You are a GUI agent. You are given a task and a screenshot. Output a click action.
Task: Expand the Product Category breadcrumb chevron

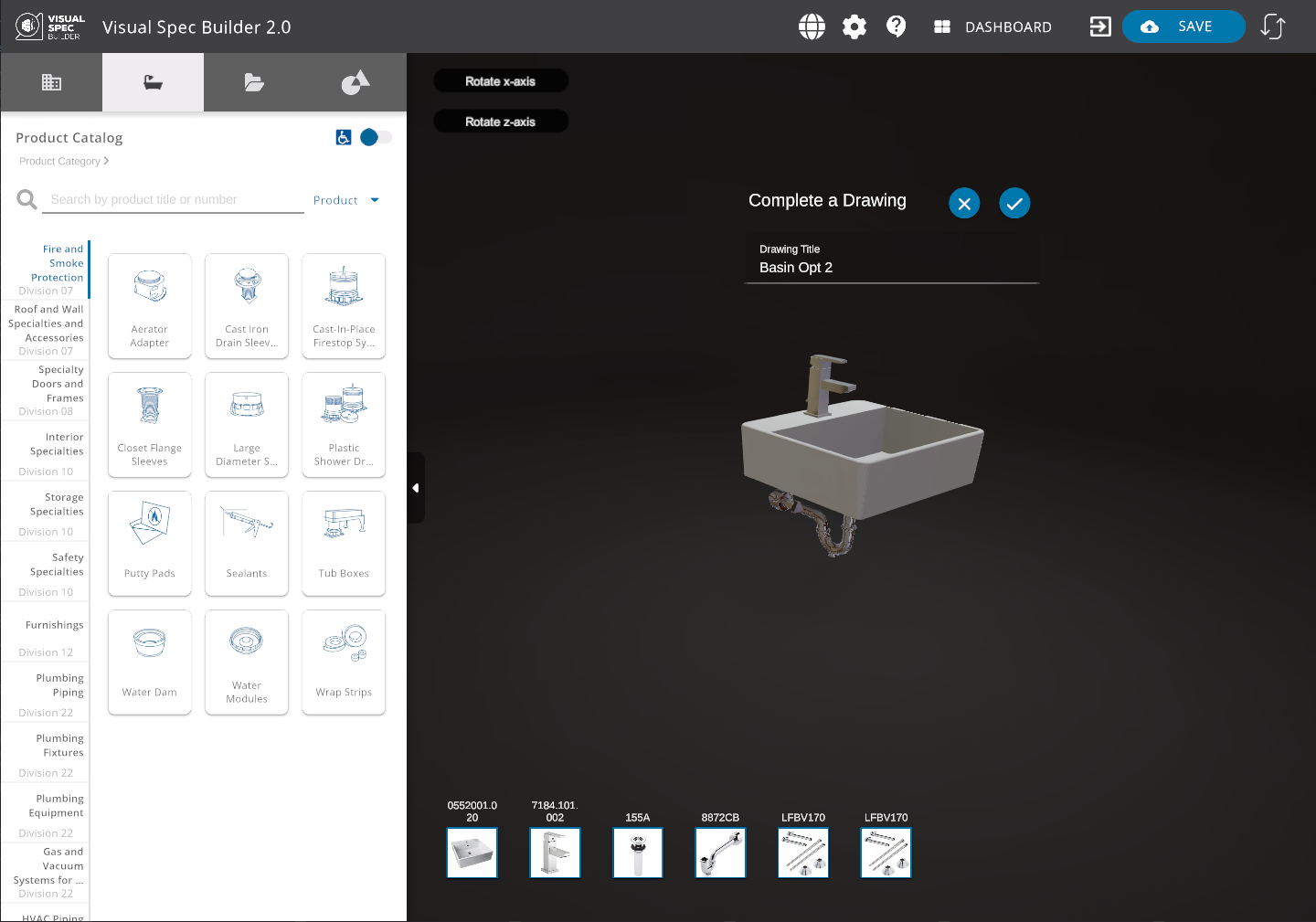(106, 161)
